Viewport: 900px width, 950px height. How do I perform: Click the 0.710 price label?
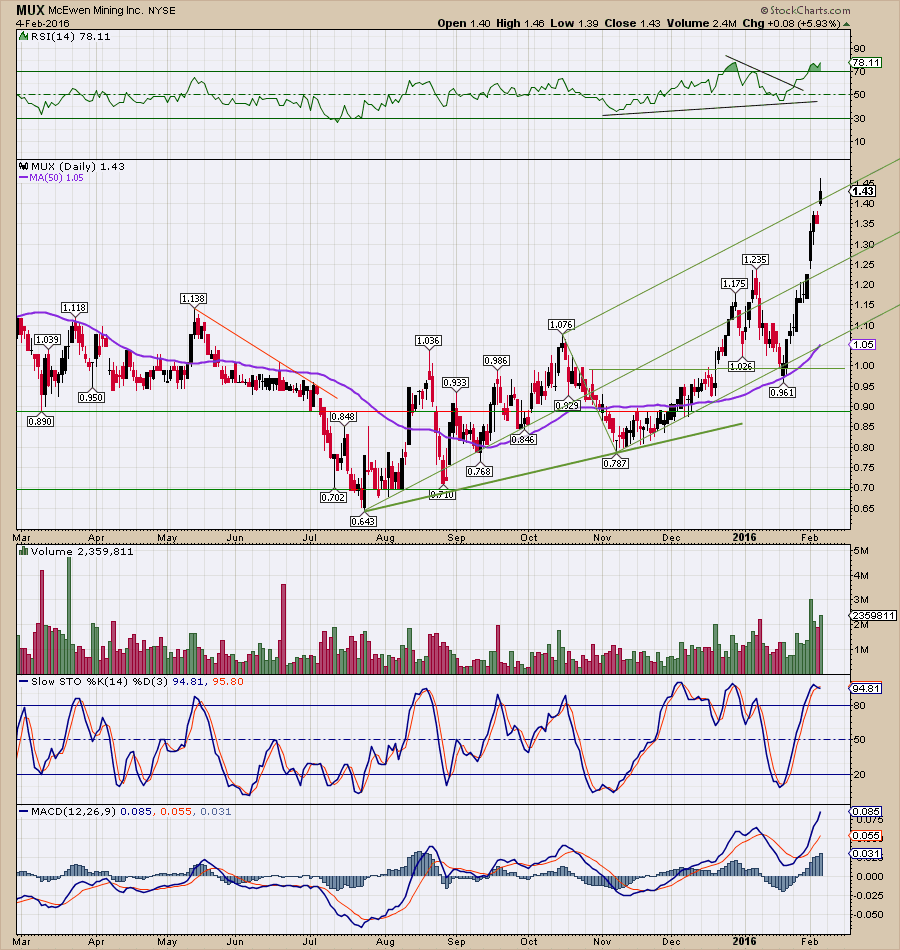point(442,494)
